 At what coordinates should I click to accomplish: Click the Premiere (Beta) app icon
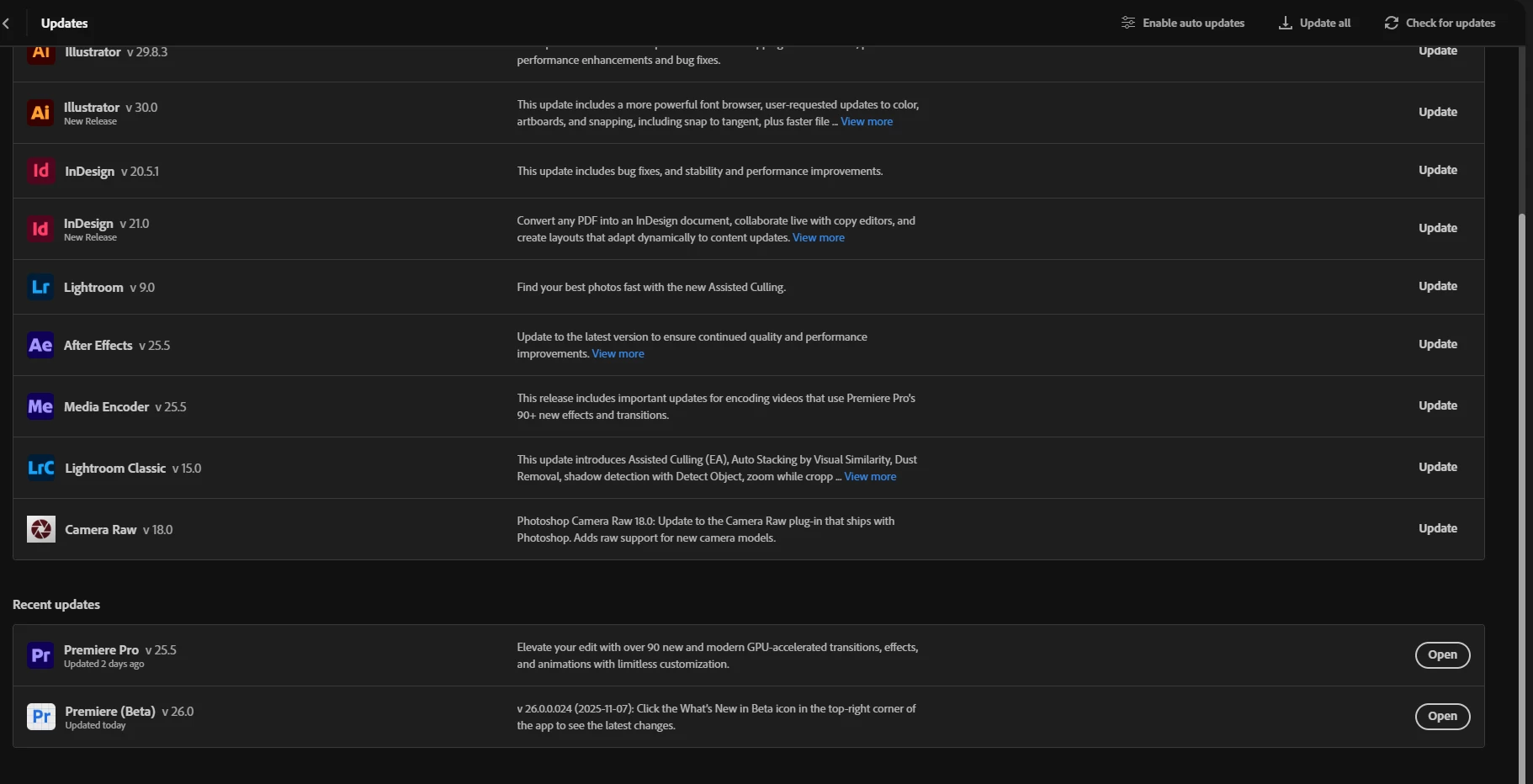coord(40,717)
